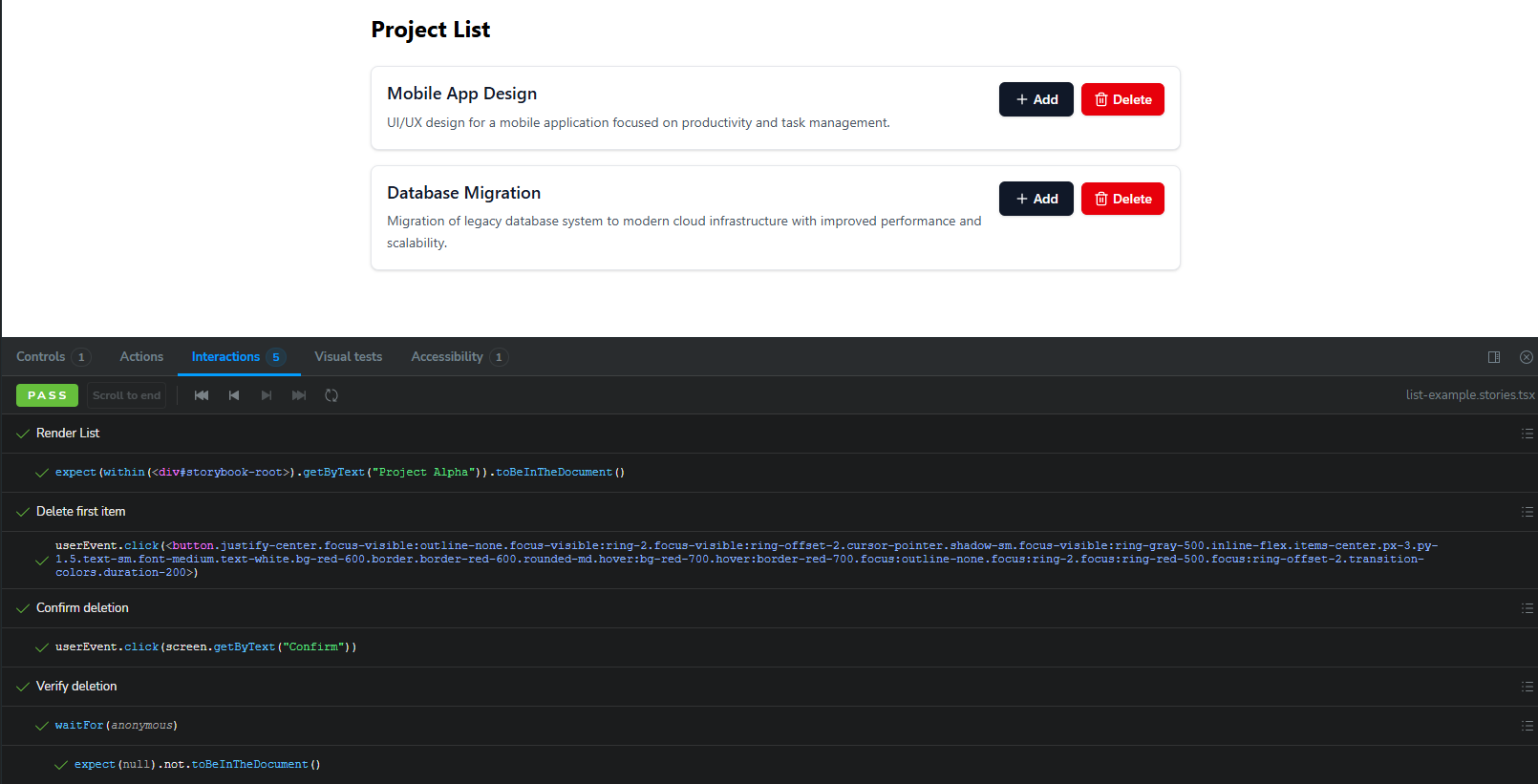1538x784 pixels.
Task: Click the Controls count badge 1
Action: [81, 357]
